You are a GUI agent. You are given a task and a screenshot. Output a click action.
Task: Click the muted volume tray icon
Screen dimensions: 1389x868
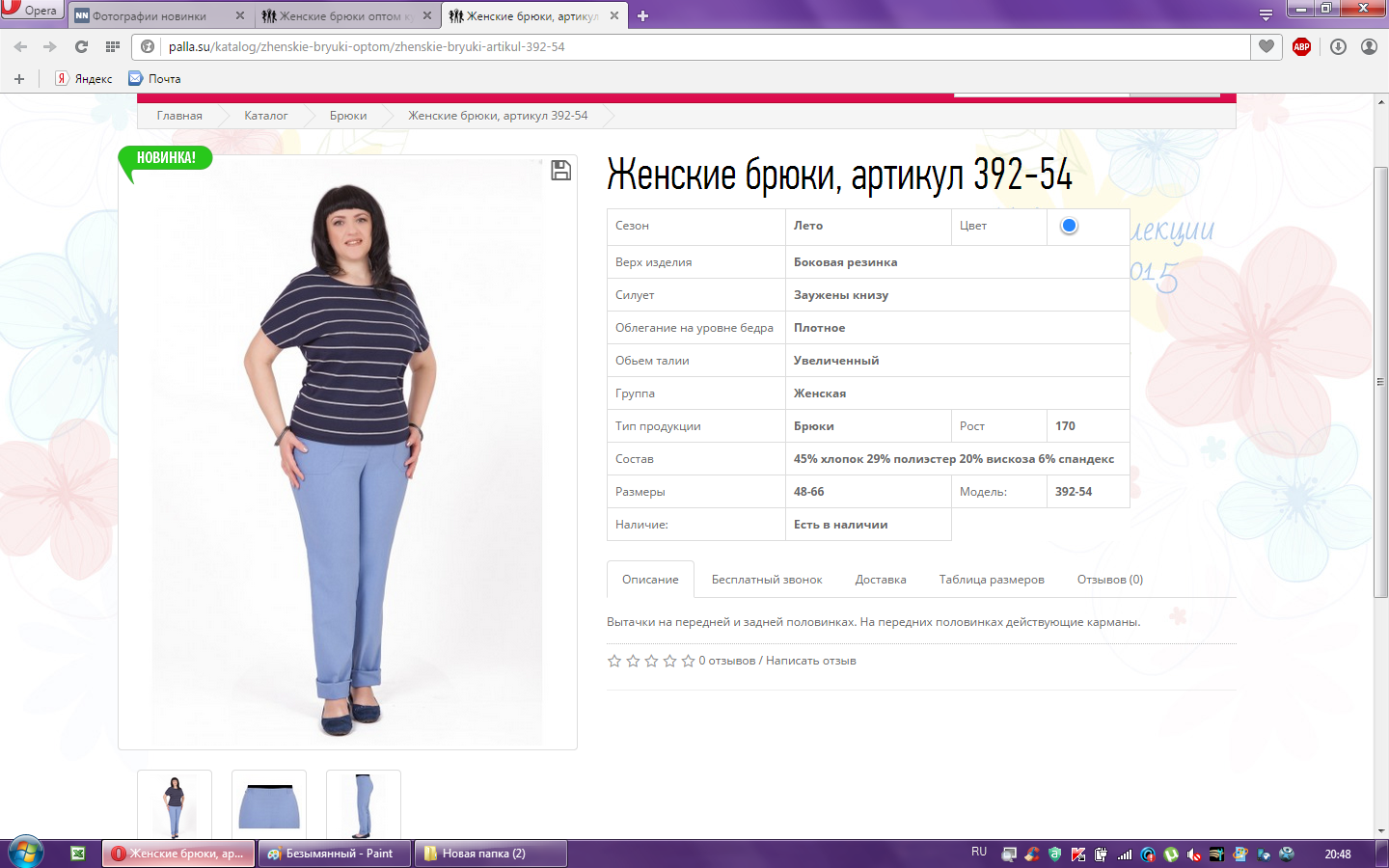point(1194,854)
